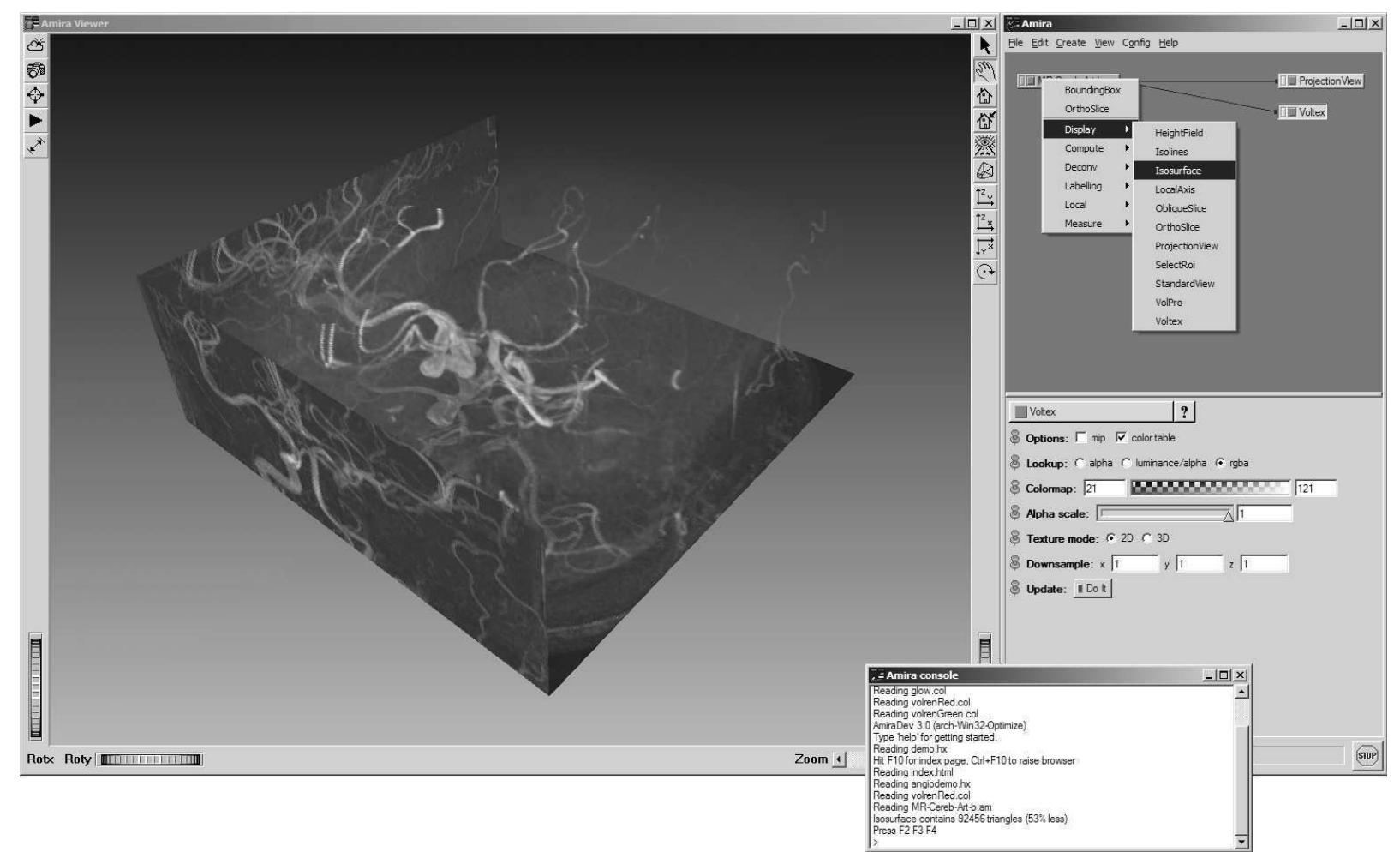This screenshot has height=852, width=1400.
Task: Uncheck the color table checkbox
Action: coord(1122,438)
